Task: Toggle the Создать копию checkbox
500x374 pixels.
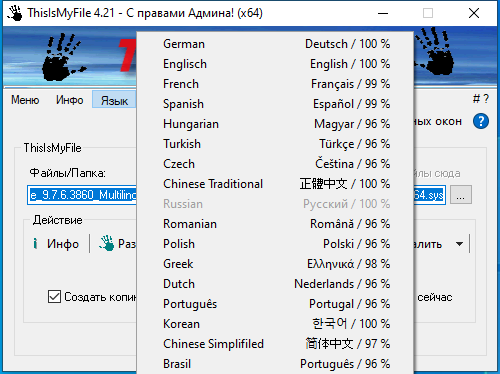Action: click(x=54, y=297)
